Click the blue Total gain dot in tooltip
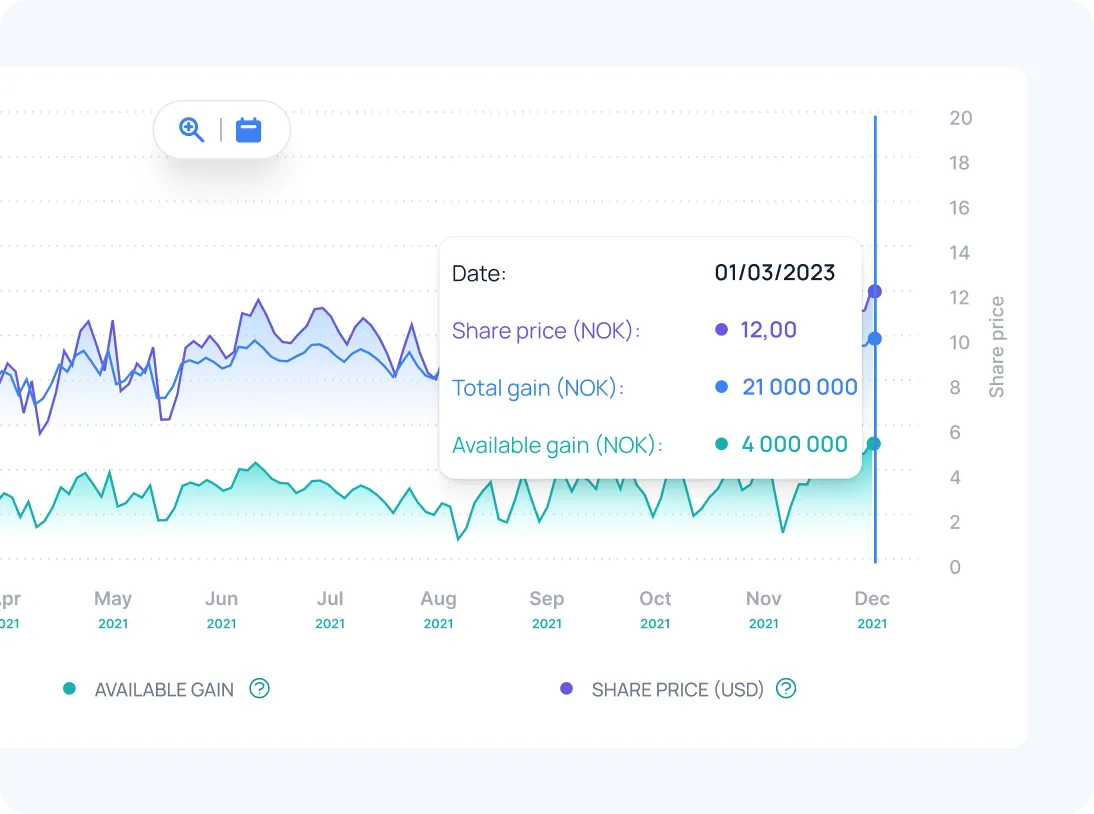Image resolution: width=1094 pixels, height=814 pixels. click(x=721, y=387)
